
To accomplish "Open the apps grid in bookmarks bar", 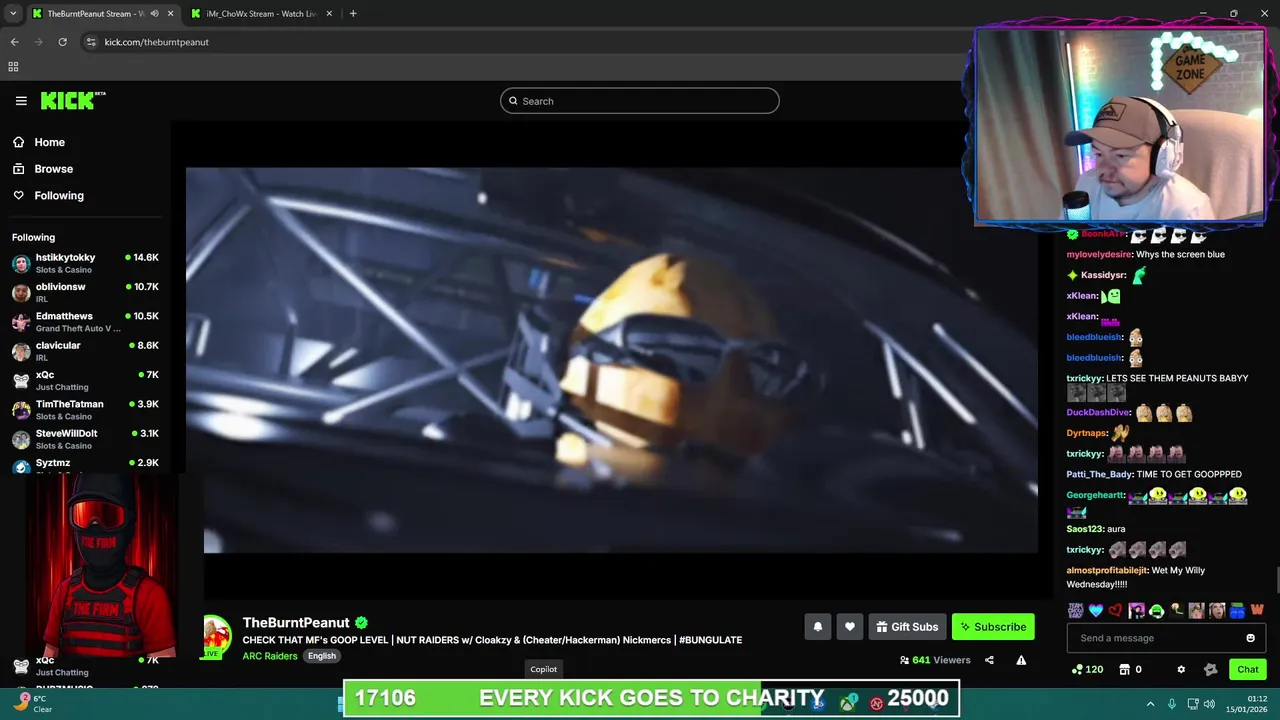I will (13, 67).
